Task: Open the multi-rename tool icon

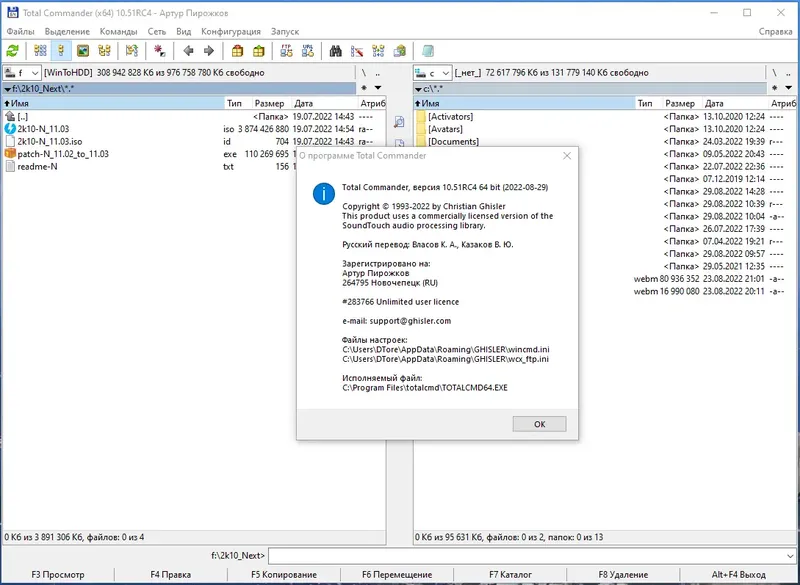Action: pyautogui.click(x=357, y=51)
